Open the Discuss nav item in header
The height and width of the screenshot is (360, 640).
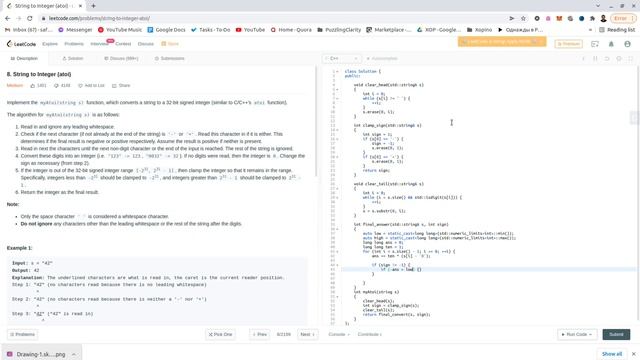tap(146, 44)
